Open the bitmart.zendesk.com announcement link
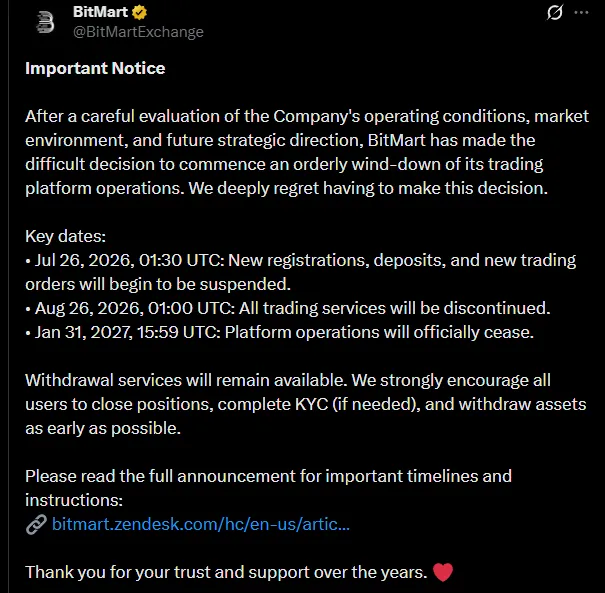Viewport: 605px width, 593px height. point(201,524)
